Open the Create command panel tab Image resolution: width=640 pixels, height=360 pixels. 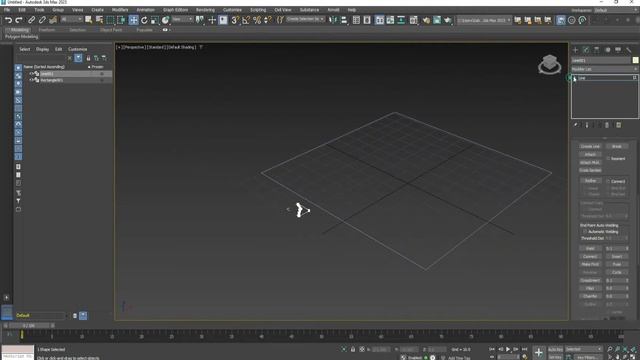tap(576, 50)
